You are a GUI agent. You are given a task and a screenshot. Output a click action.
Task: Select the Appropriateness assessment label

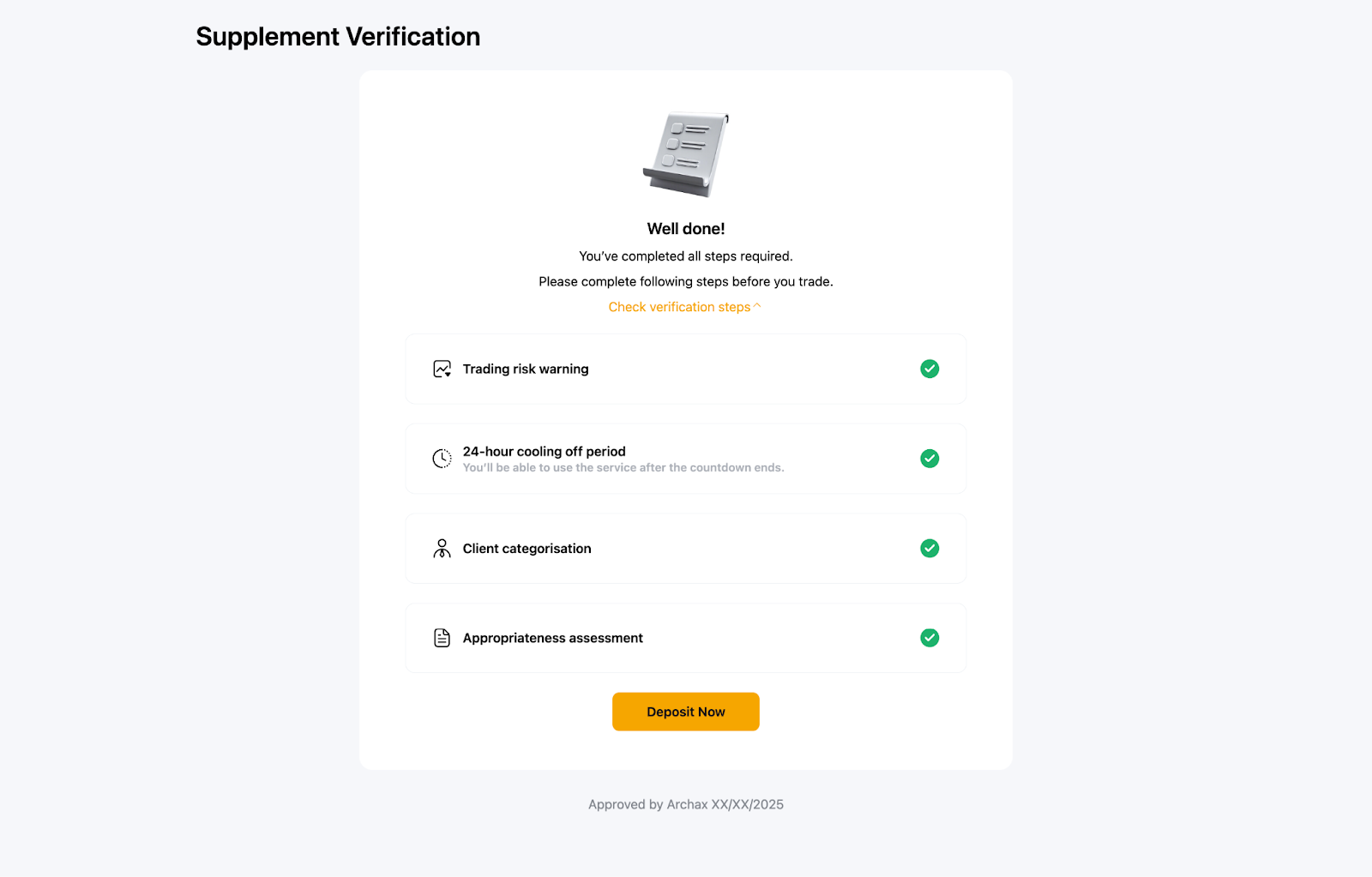[x=553, y=638]
